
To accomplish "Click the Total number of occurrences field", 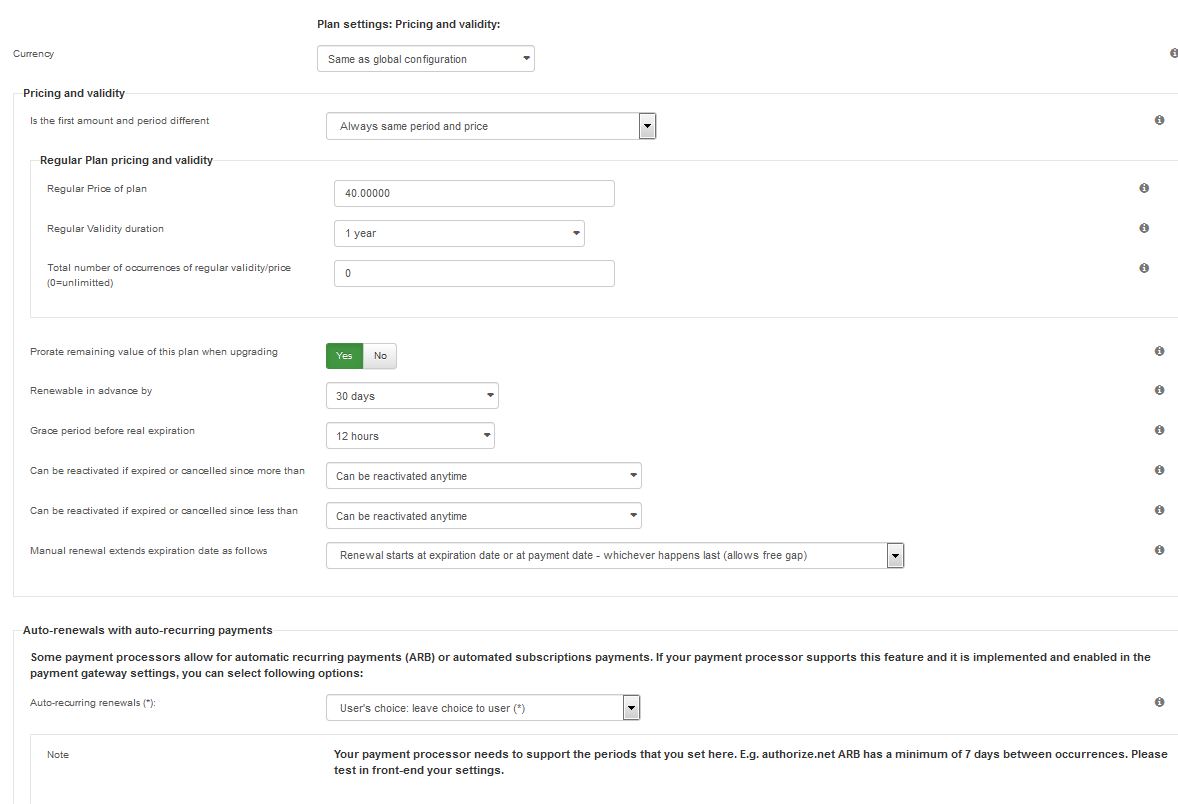I will tap(474, 274).
